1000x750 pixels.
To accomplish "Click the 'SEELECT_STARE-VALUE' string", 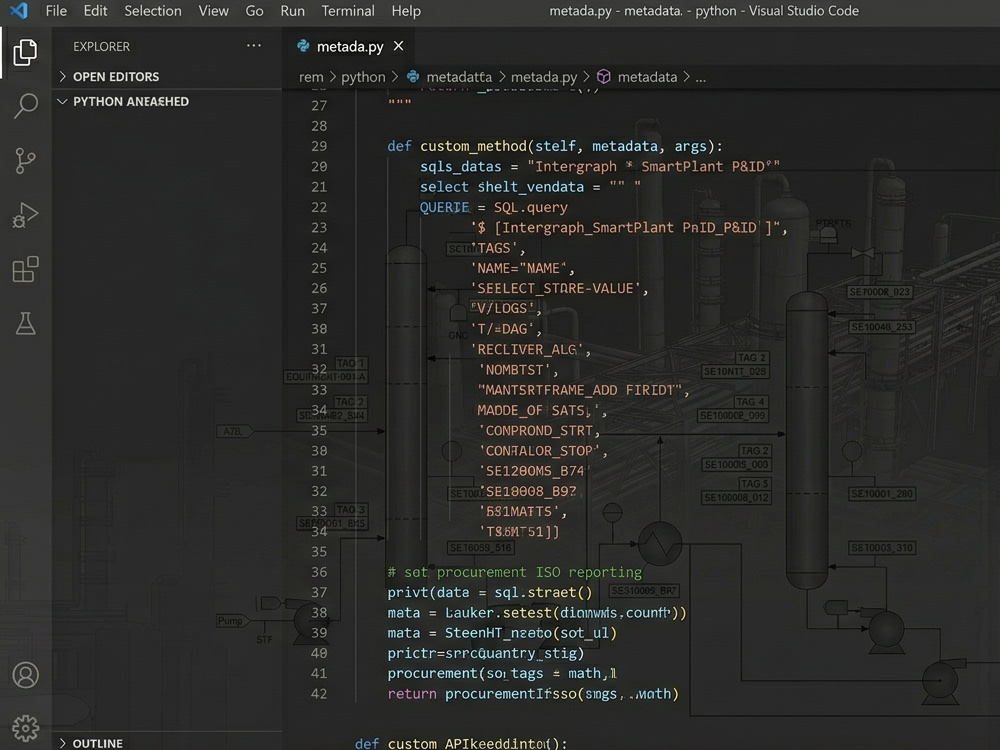I will (555, 288).
